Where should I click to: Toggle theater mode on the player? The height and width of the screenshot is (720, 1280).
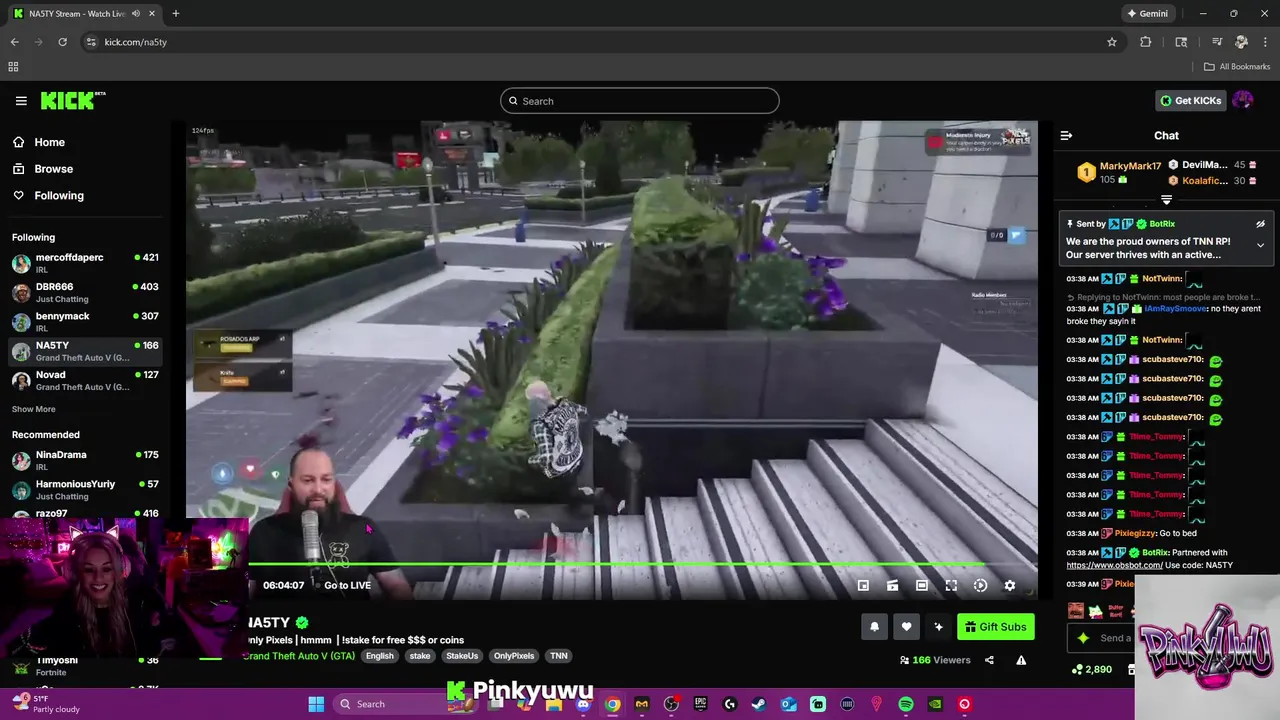(x=921, y=586)
